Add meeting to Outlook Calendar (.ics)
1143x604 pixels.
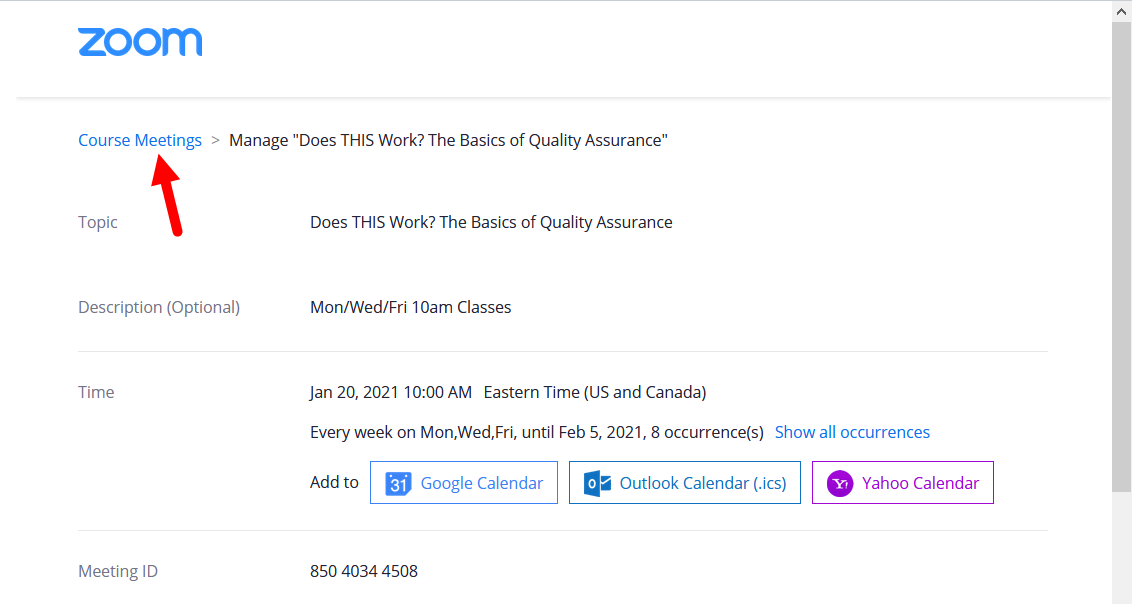click(684, 482)
